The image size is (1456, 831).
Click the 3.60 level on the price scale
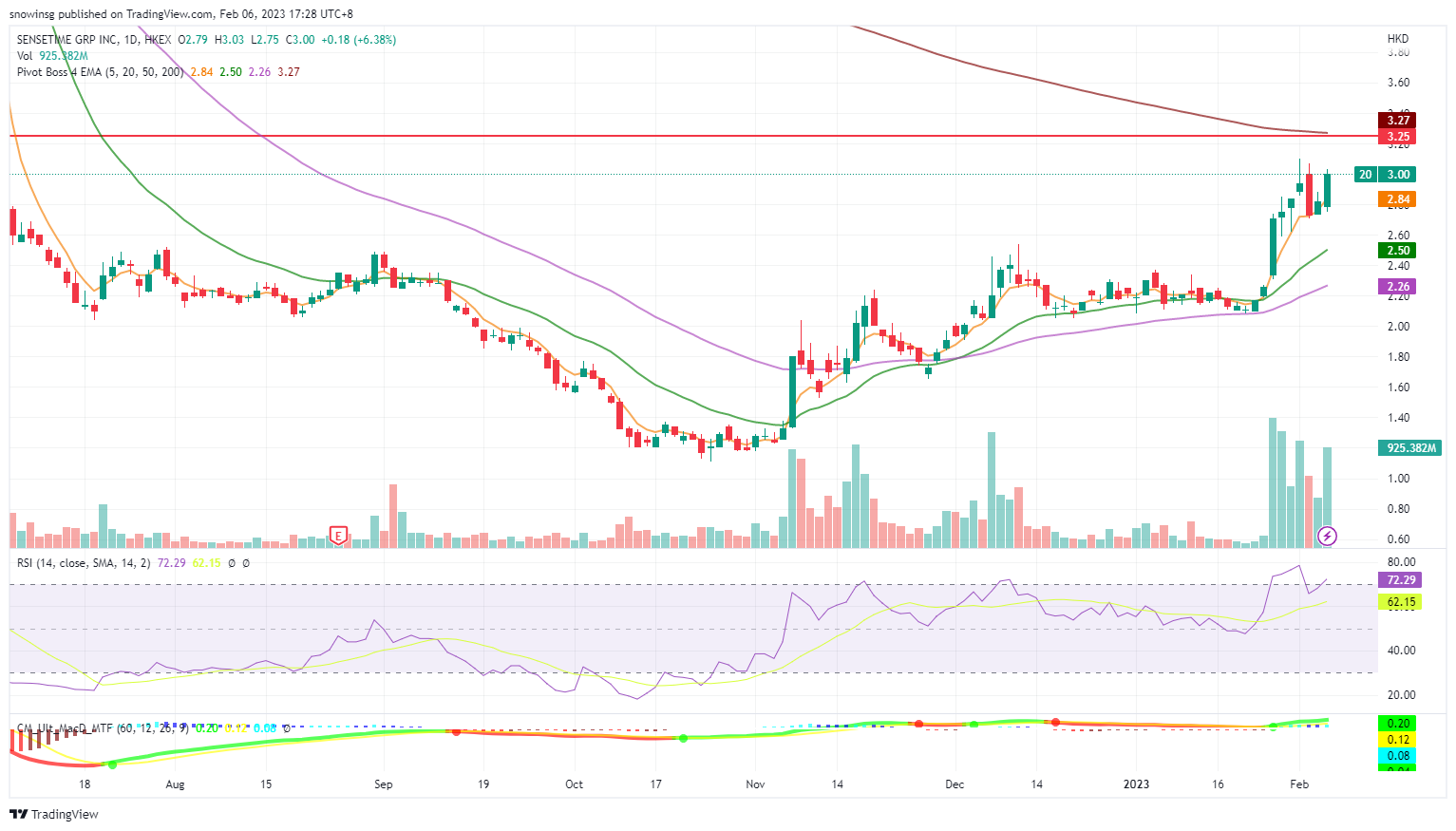1398,83
